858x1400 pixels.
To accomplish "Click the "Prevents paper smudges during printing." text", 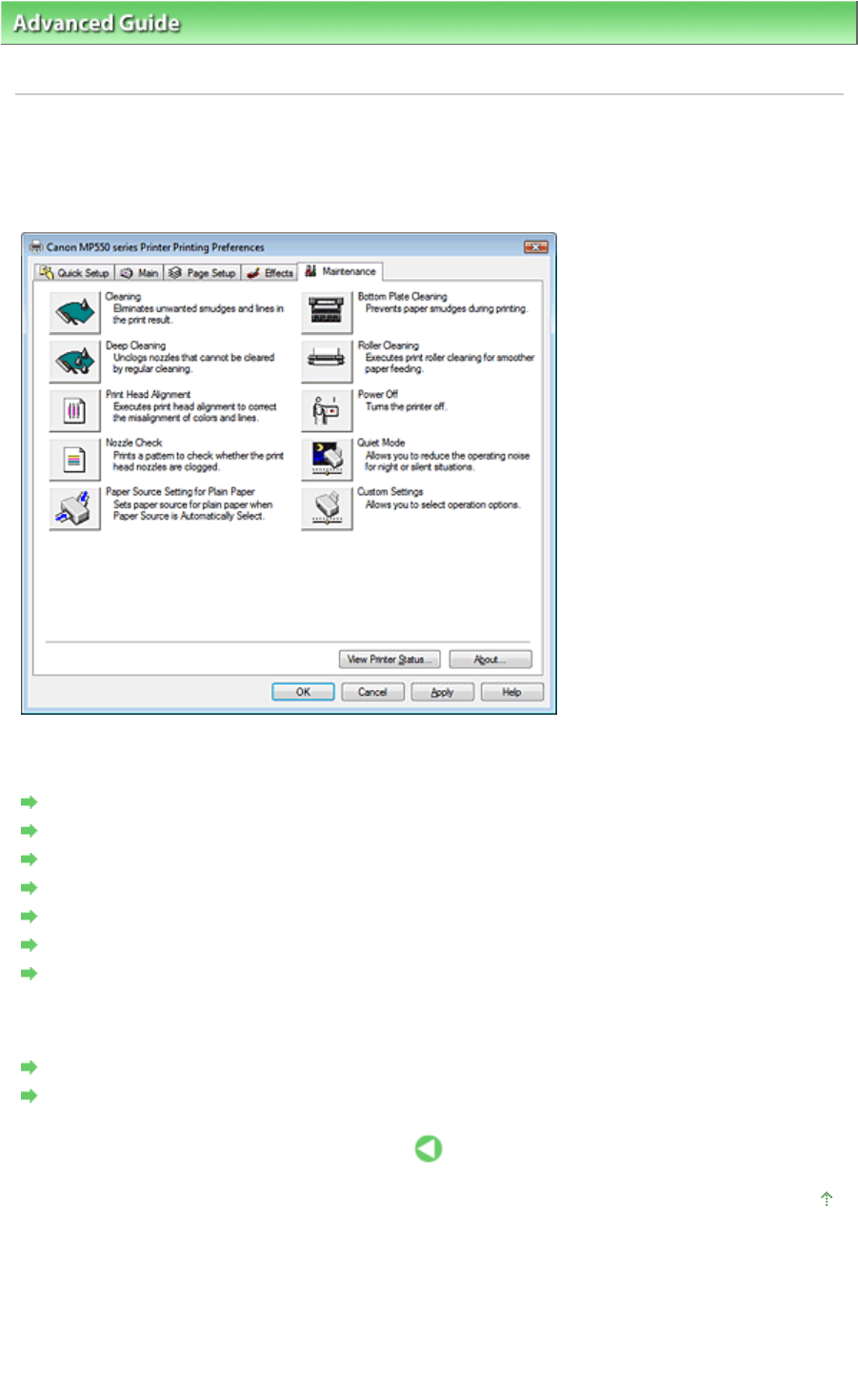I will (447, 308).
